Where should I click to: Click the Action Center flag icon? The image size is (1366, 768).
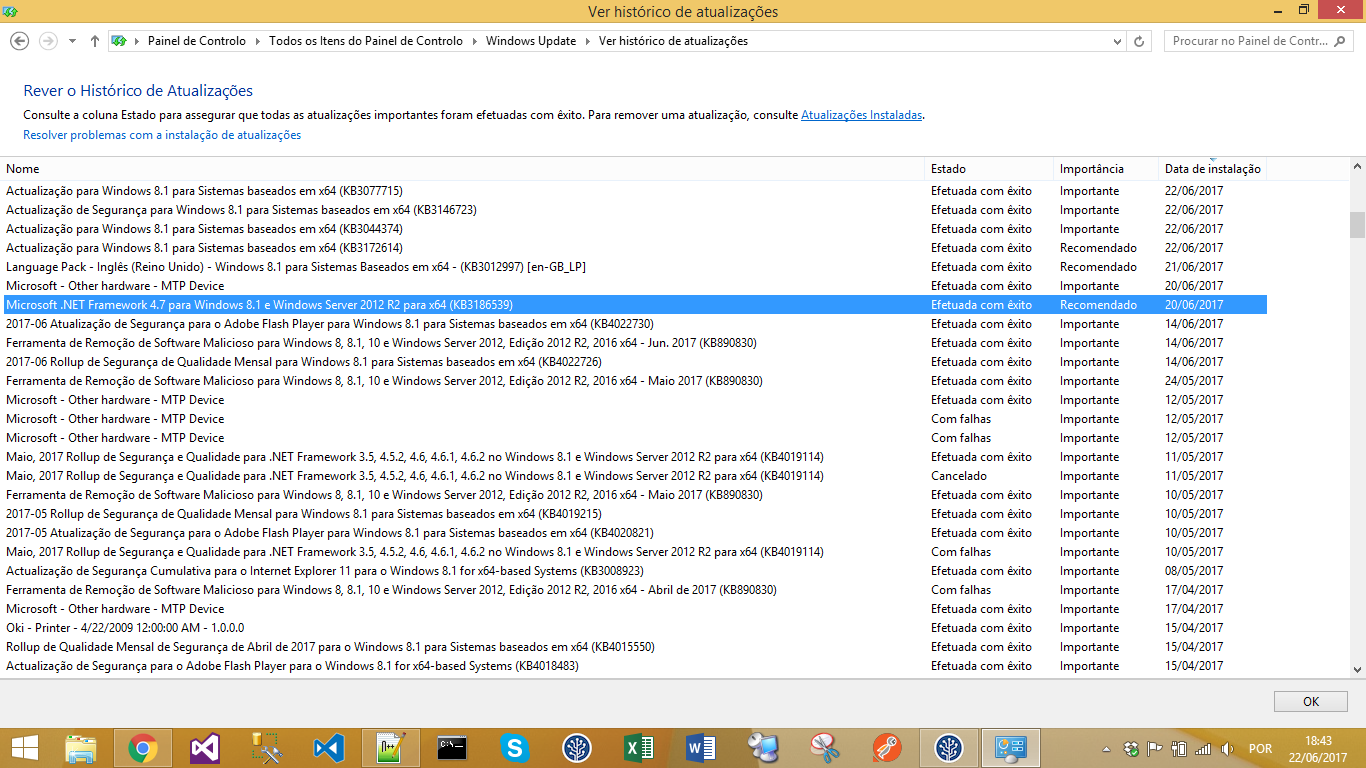click(1155, 748)
